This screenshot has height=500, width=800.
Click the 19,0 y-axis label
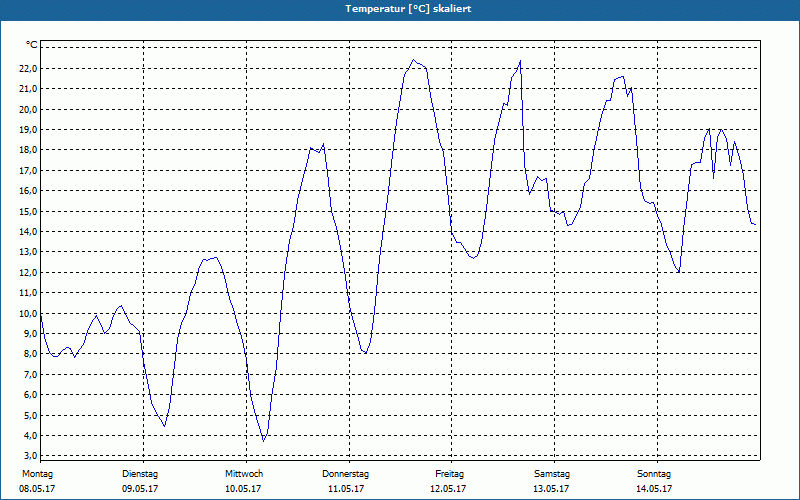[29, 130]
